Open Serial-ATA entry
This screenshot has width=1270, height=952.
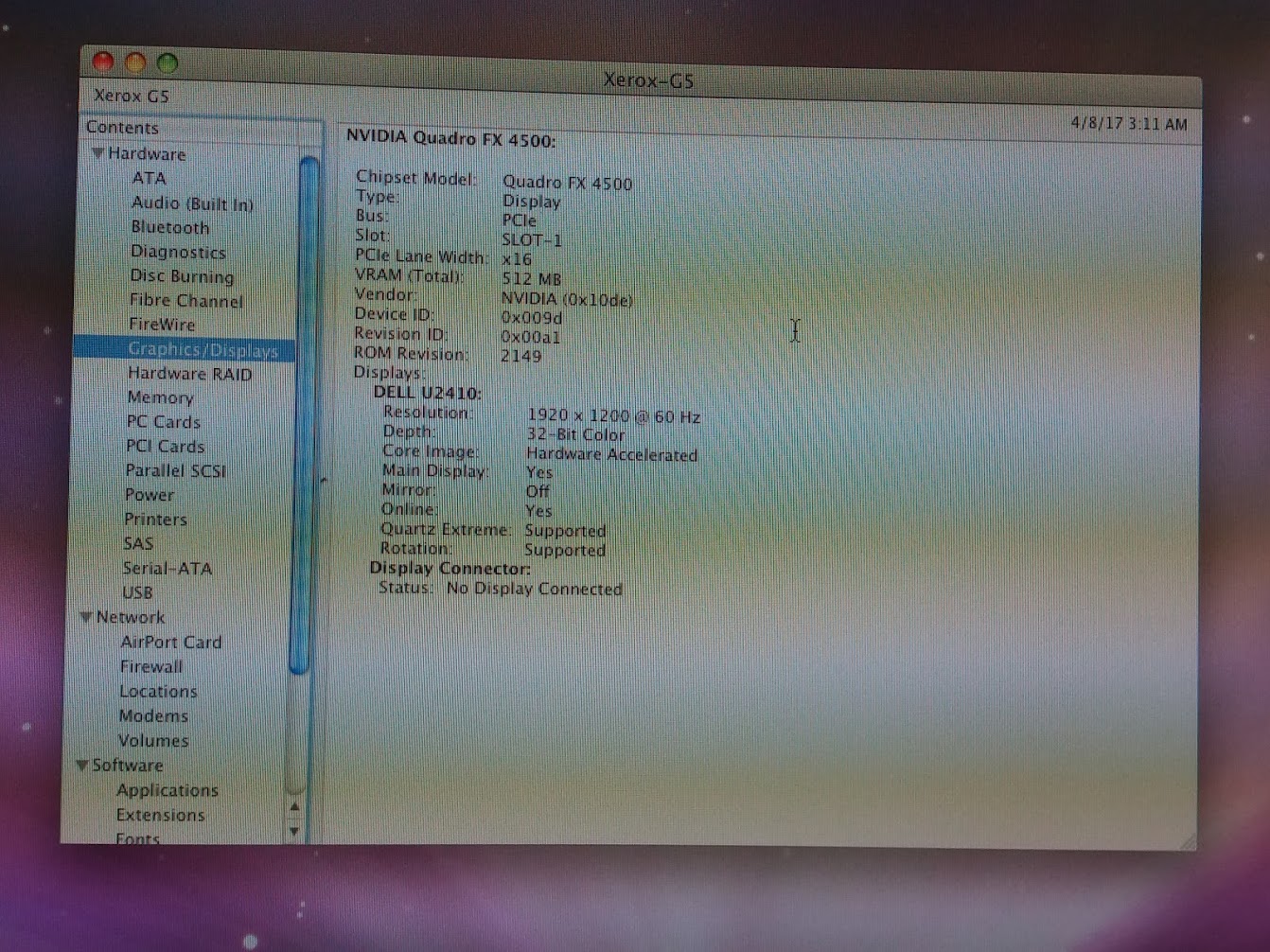coord(168,569)
